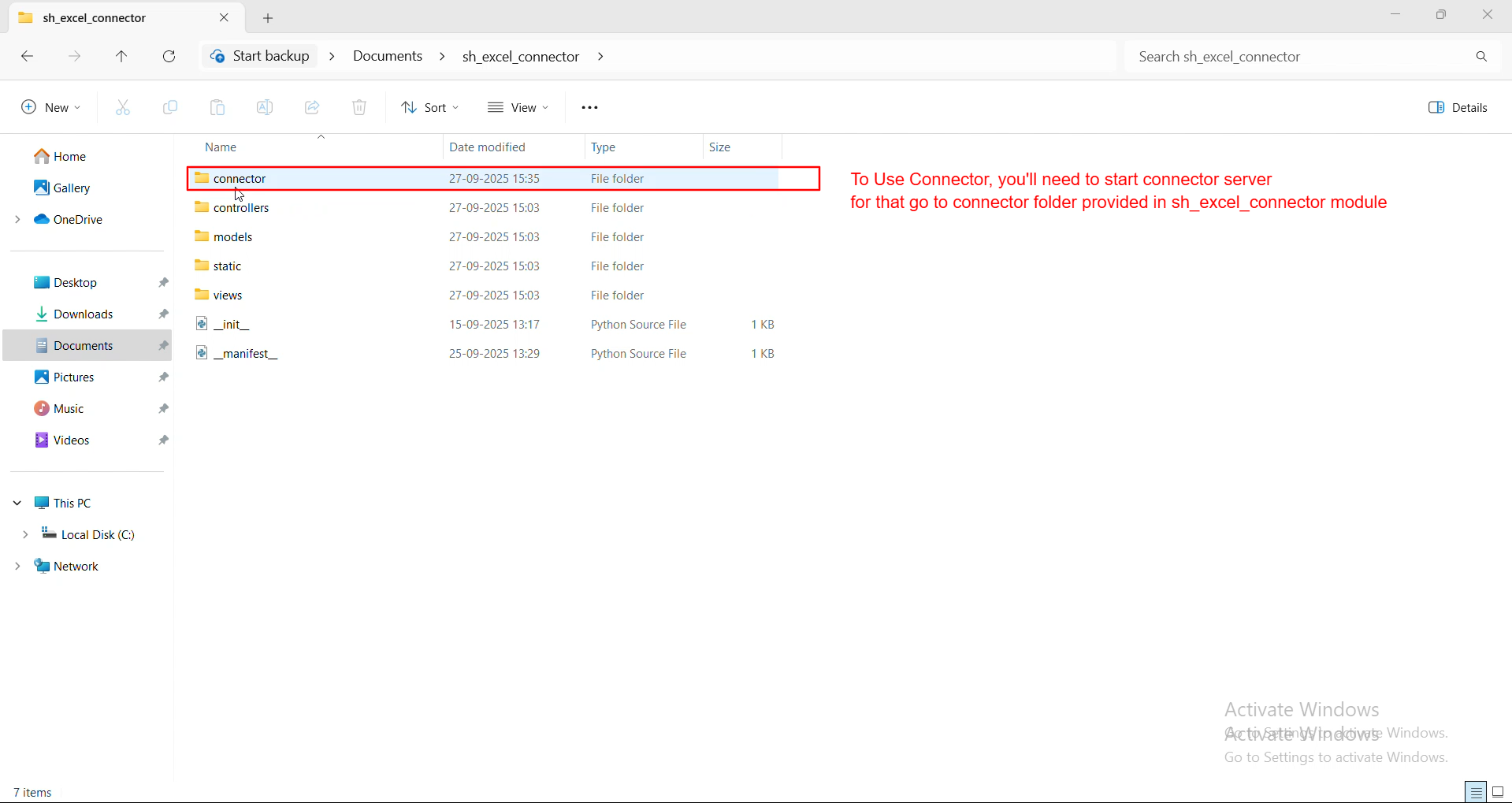
Task: Click the Paste clipboard icon
Action: (x=217, y=107)
